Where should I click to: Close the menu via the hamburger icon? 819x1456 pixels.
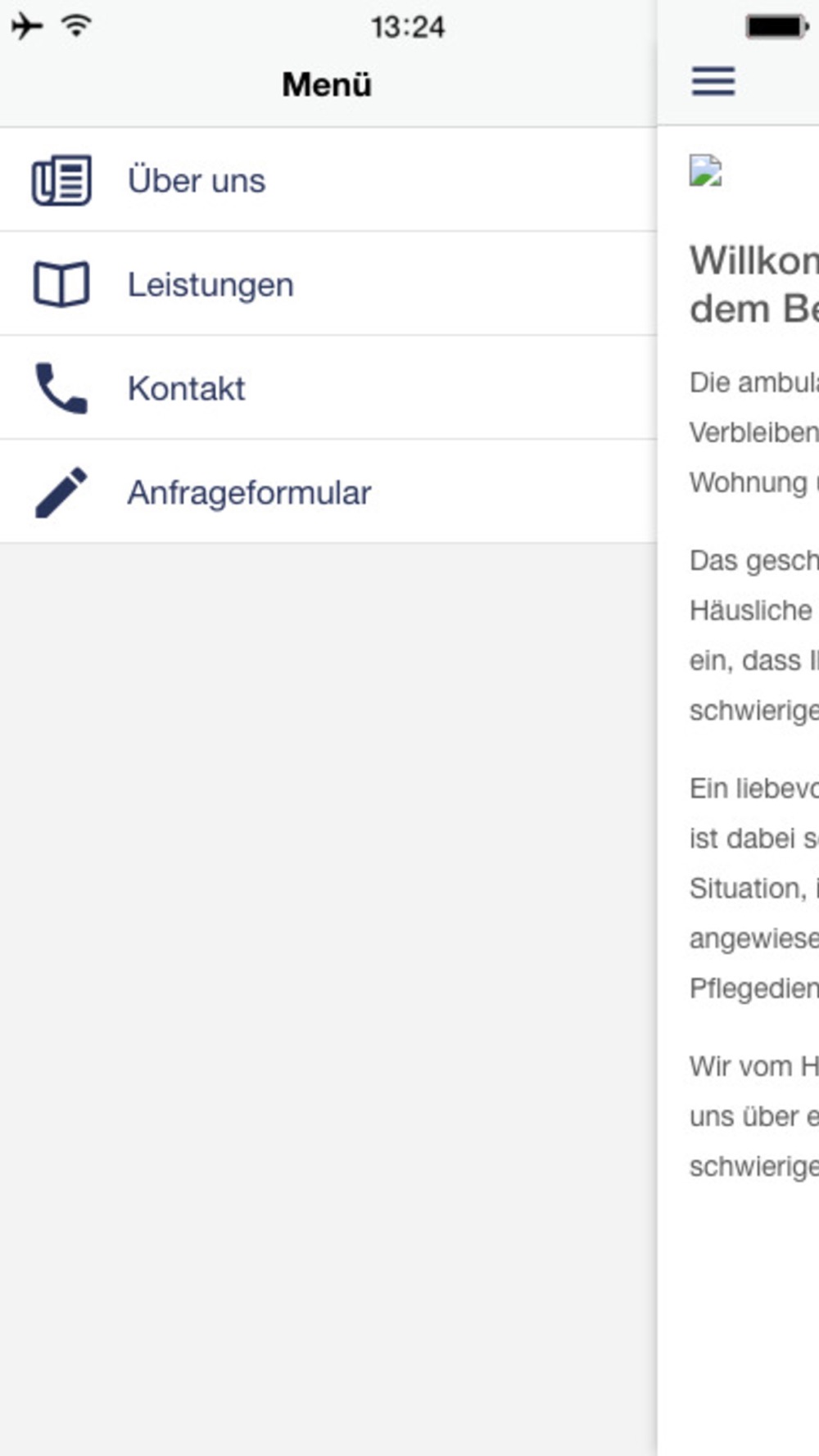tap(713, 81)
